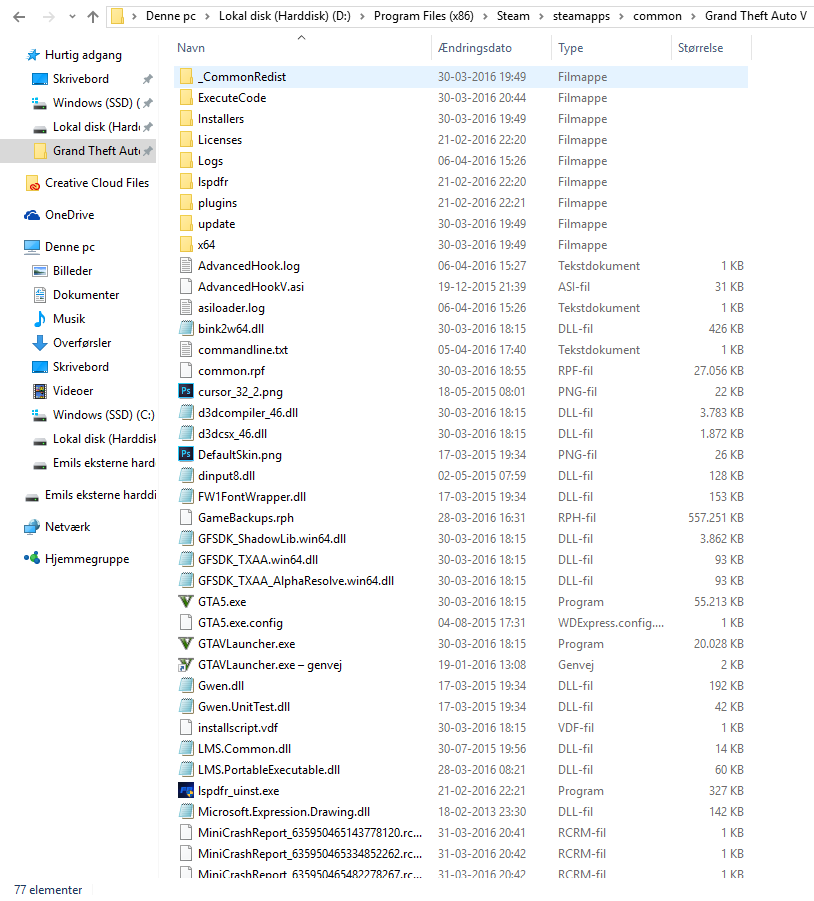This screenshot has width=814, height=901.
Task: Expand chevron after Program Files (x86) in path
Action: (485, 16)
